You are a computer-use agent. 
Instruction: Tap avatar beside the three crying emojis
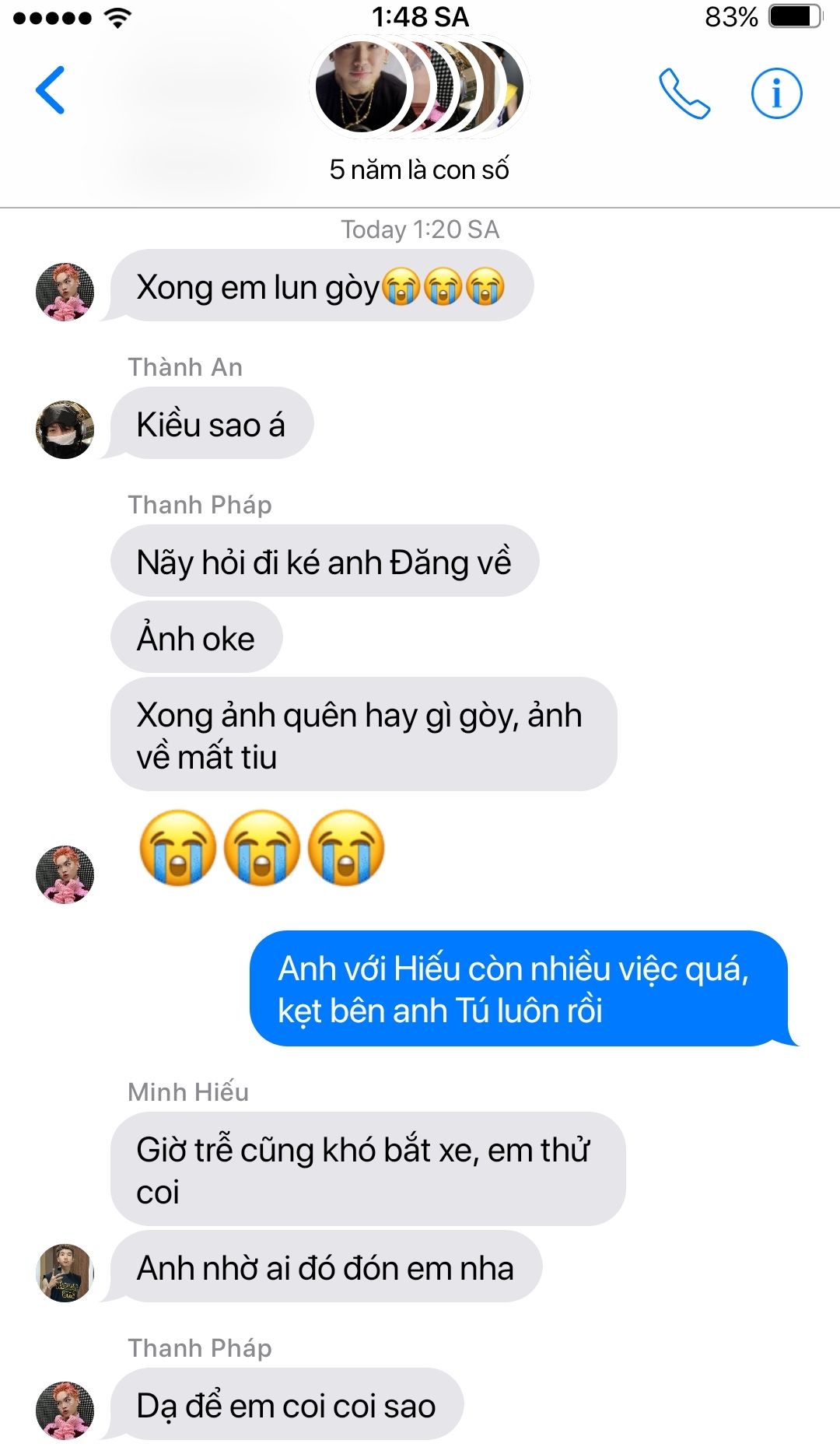[x=65, y=874]
